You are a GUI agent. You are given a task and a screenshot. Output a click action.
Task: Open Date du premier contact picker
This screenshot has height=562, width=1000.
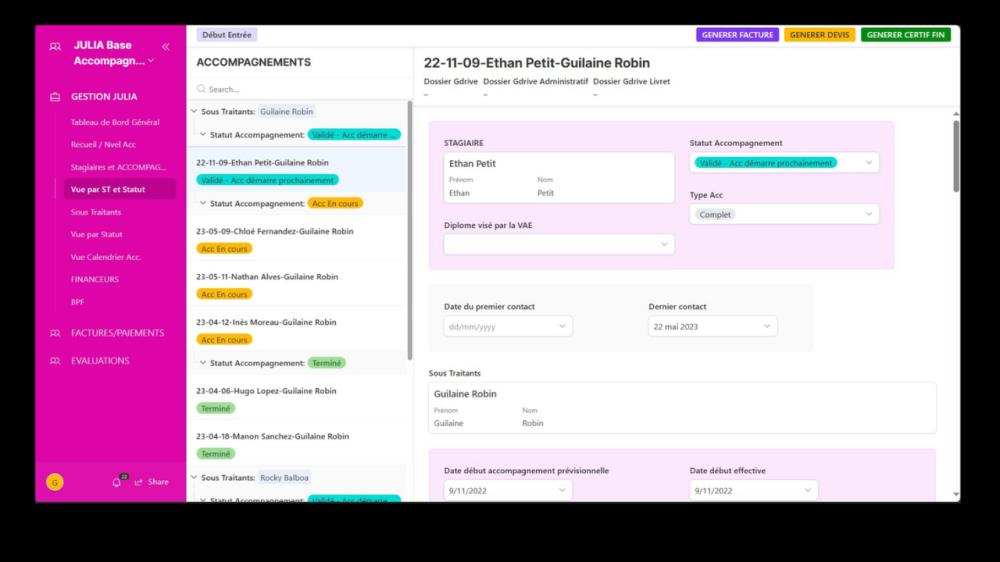508,327
